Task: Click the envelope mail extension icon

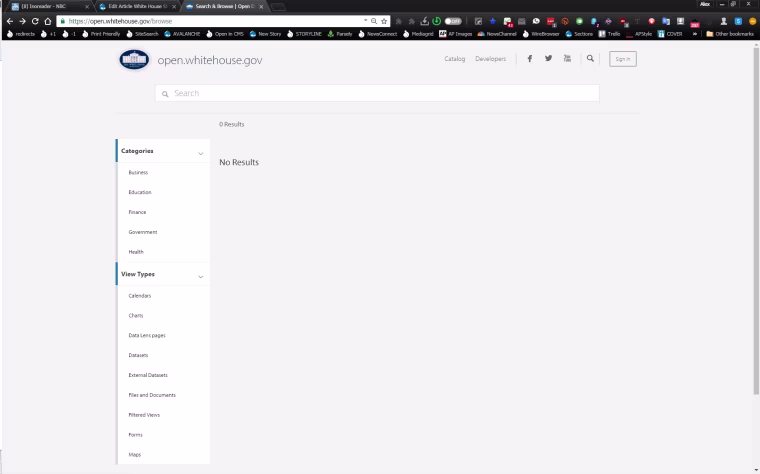Action: 522,21
